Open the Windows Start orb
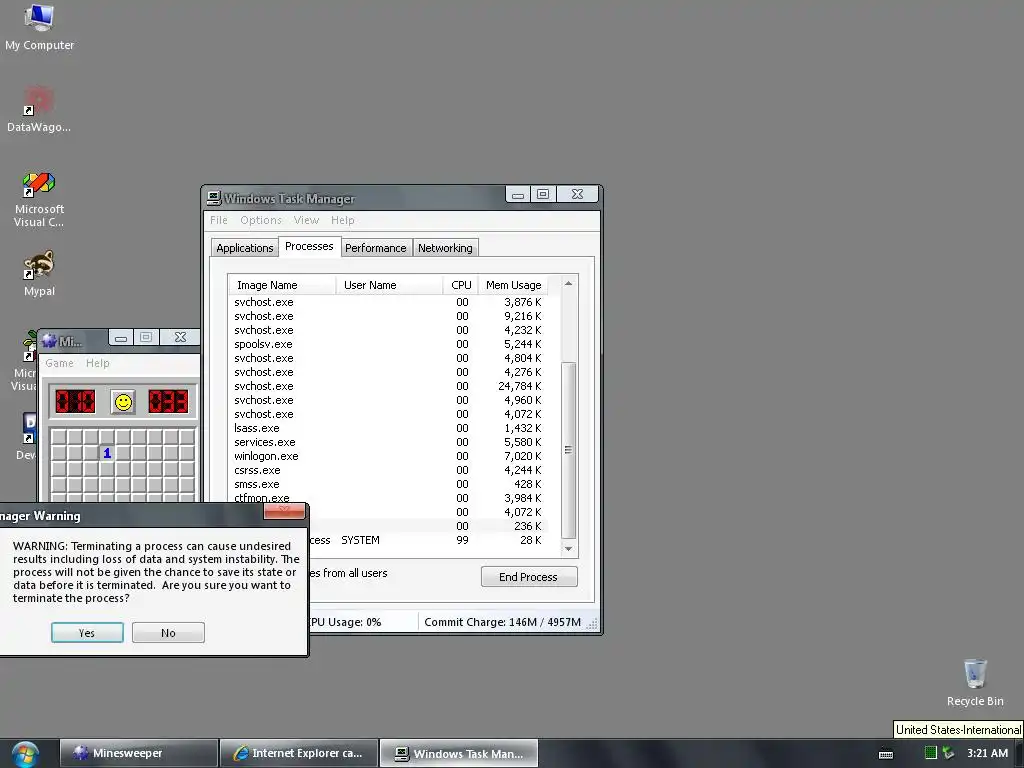The width and height of the screenshot is (1024, 768). pos(24,754)
